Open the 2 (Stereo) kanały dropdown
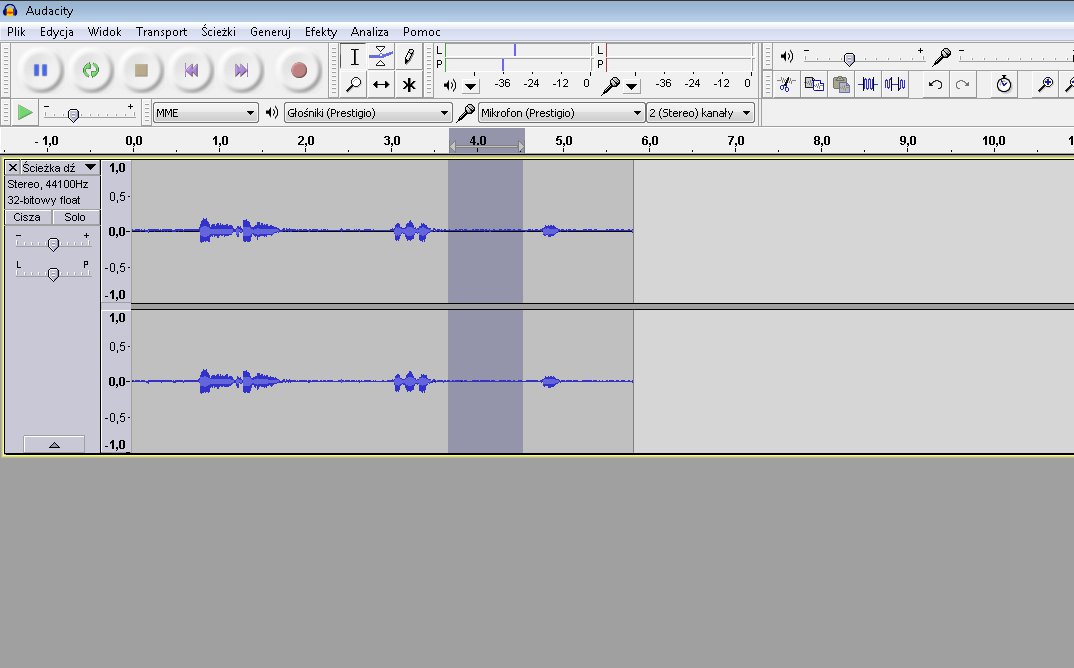Viewport: 1074px width, 668px height. [x=700, y=113]
